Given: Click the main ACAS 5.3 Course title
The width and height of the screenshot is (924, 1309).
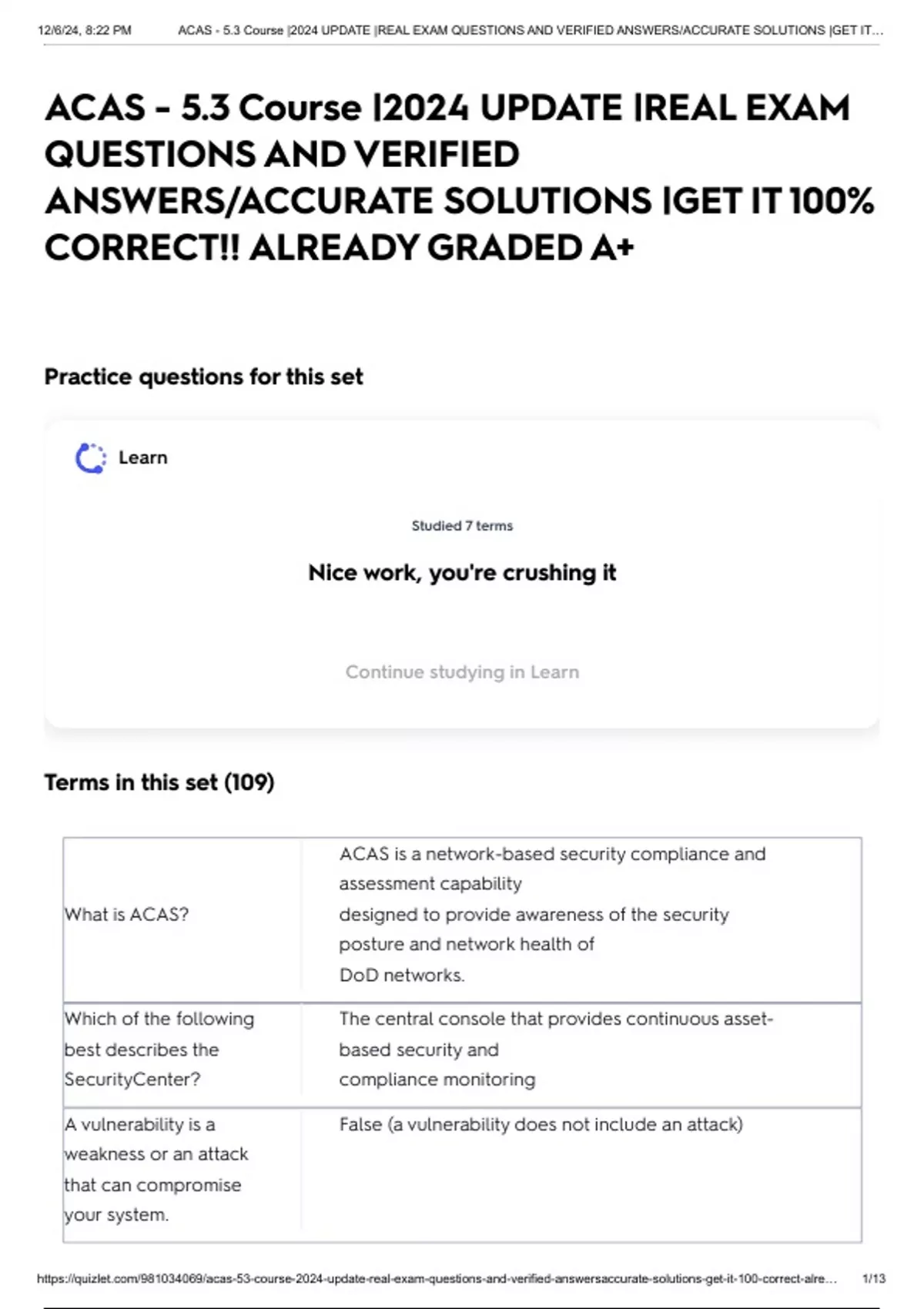Looking at the screenshot, I should (x=460, y=178).
